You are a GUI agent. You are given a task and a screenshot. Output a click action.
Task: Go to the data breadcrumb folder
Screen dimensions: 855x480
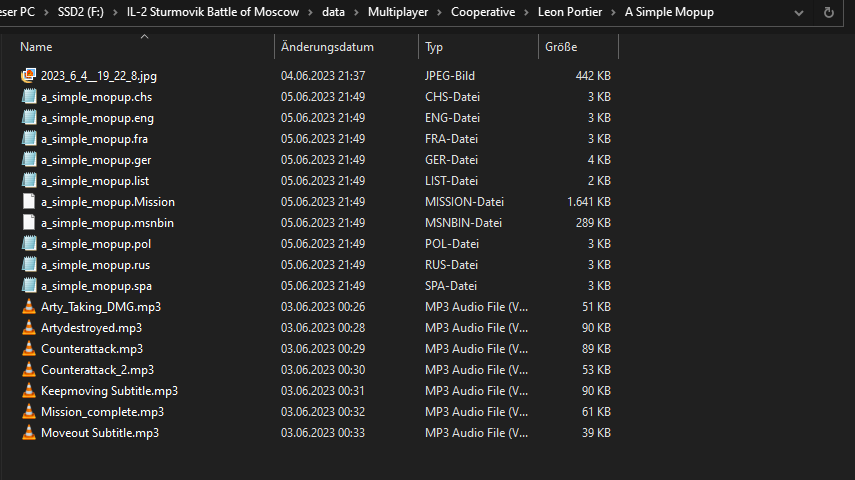335,13
